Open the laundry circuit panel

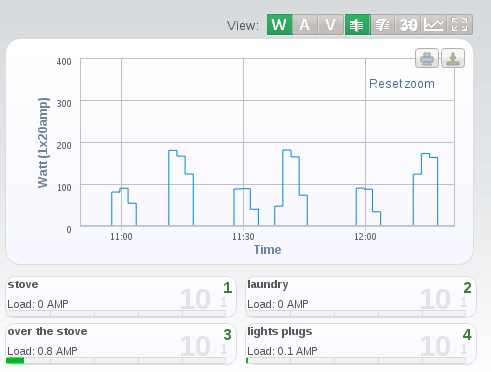tap(361, 297)
